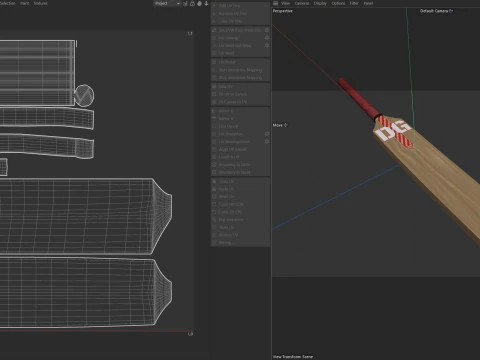This screenshot has width=480, height=360.
Task: Open UV Rectangularize gear options
Action: pos(267,142)
